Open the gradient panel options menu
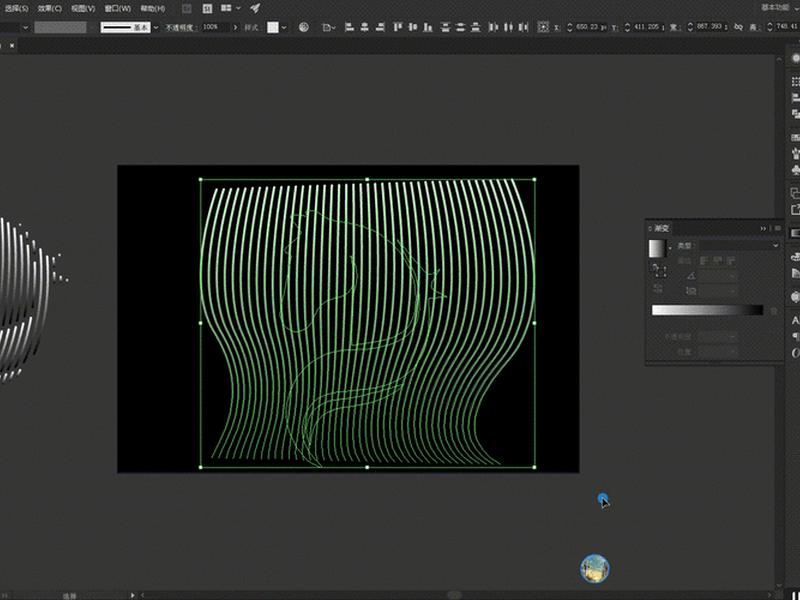This screenshot has width=800, height=600. coord(778,229)
